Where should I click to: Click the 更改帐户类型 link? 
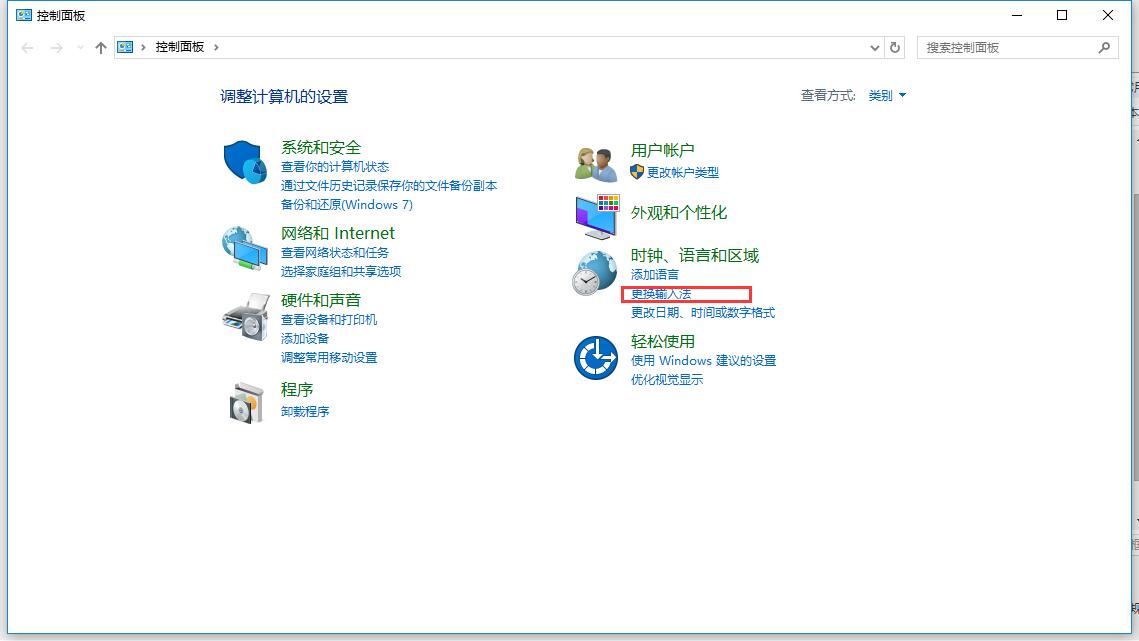tap(683, 172)
